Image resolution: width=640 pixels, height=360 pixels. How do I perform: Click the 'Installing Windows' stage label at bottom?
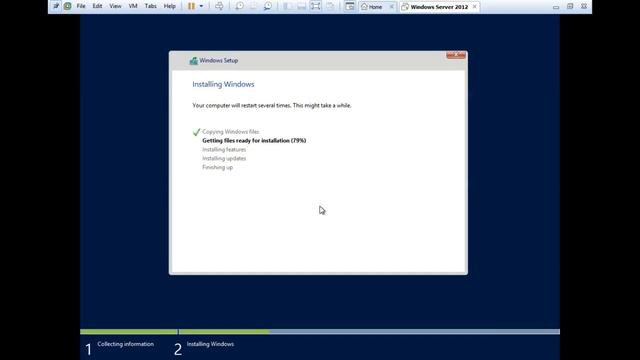coord(210,344)
